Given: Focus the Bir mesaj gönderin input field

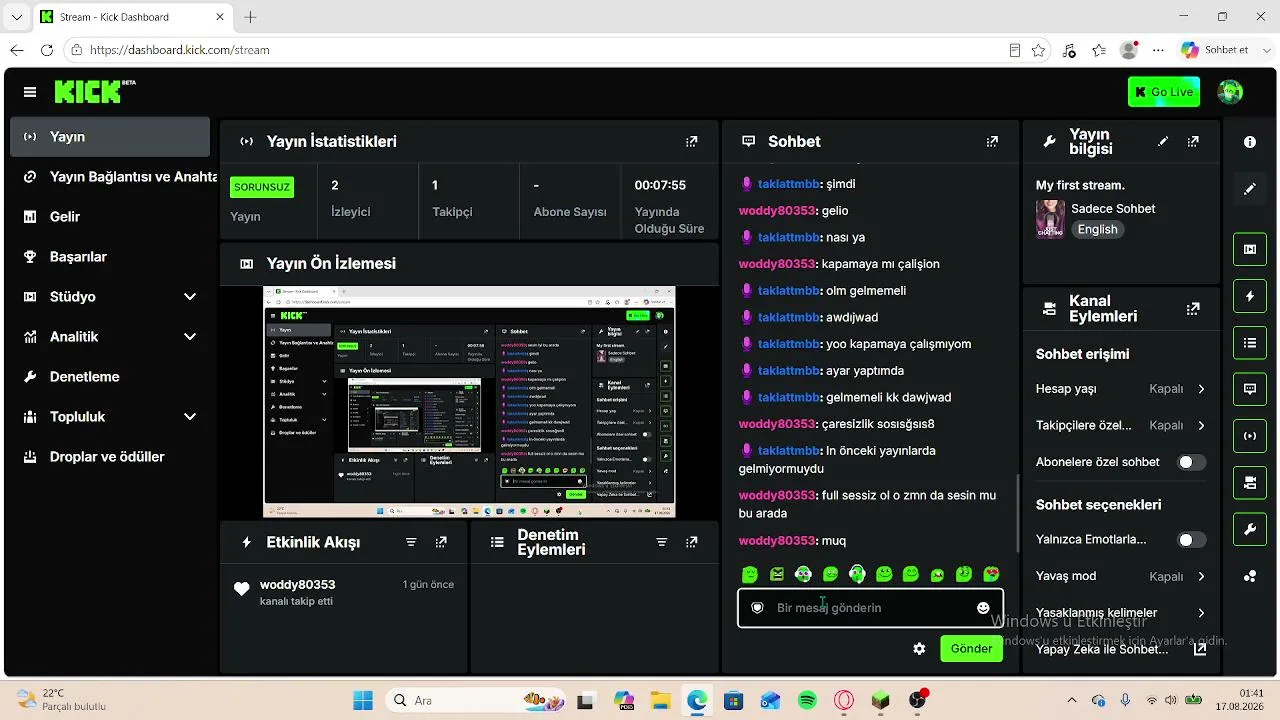Looking at the screenshot, I should coord(870,608).
